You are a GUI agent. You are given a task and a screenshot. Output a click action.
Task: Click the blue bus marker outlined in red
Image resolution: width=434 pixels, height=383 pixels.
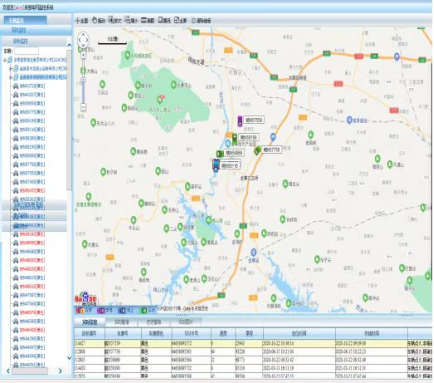pyautogui.click(x=216, y=165)
